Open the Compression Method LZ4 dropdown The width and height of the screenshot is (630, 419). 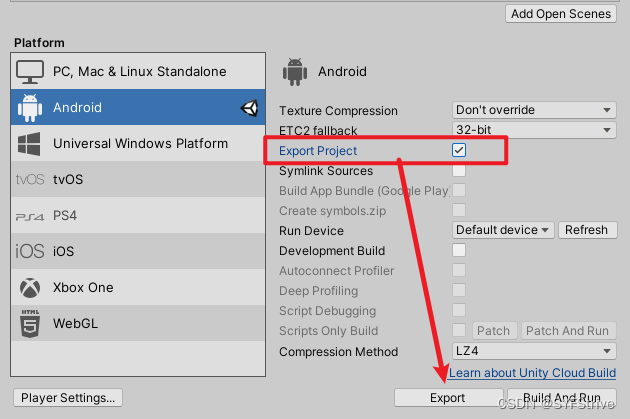534,351
